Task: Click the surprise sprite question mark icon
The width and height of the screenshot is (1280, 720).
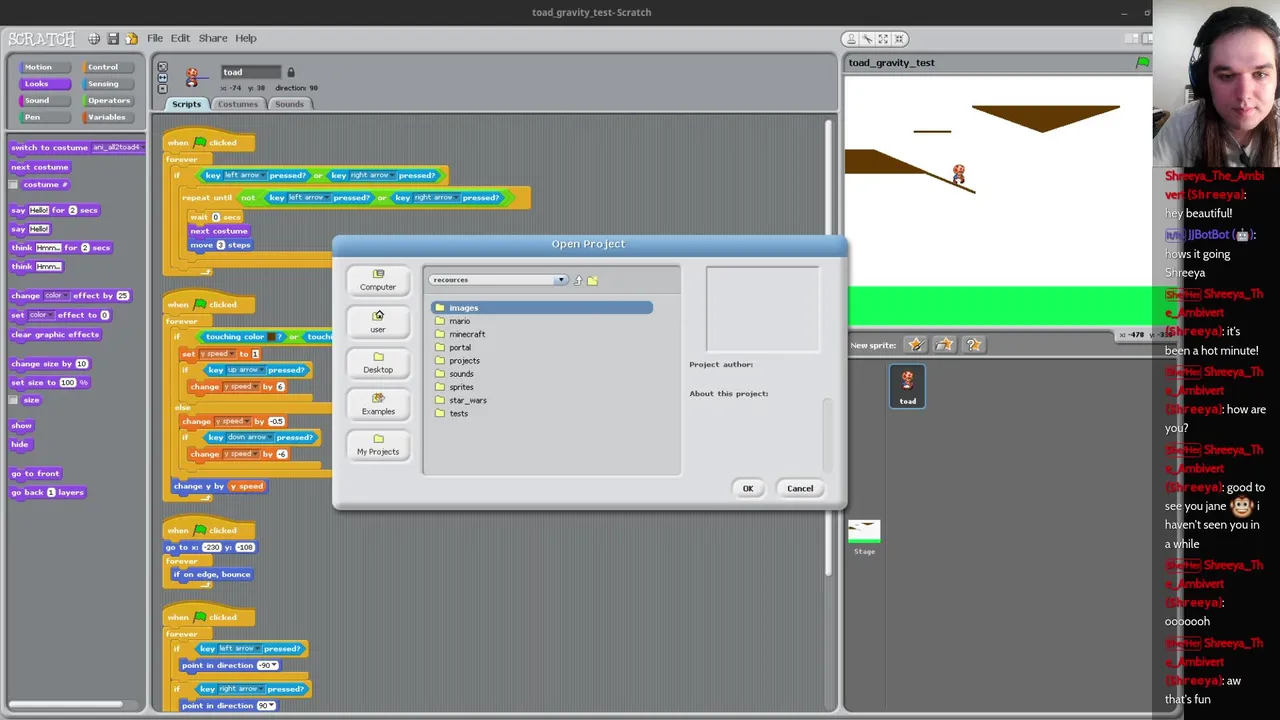Action: coord(973,345)
